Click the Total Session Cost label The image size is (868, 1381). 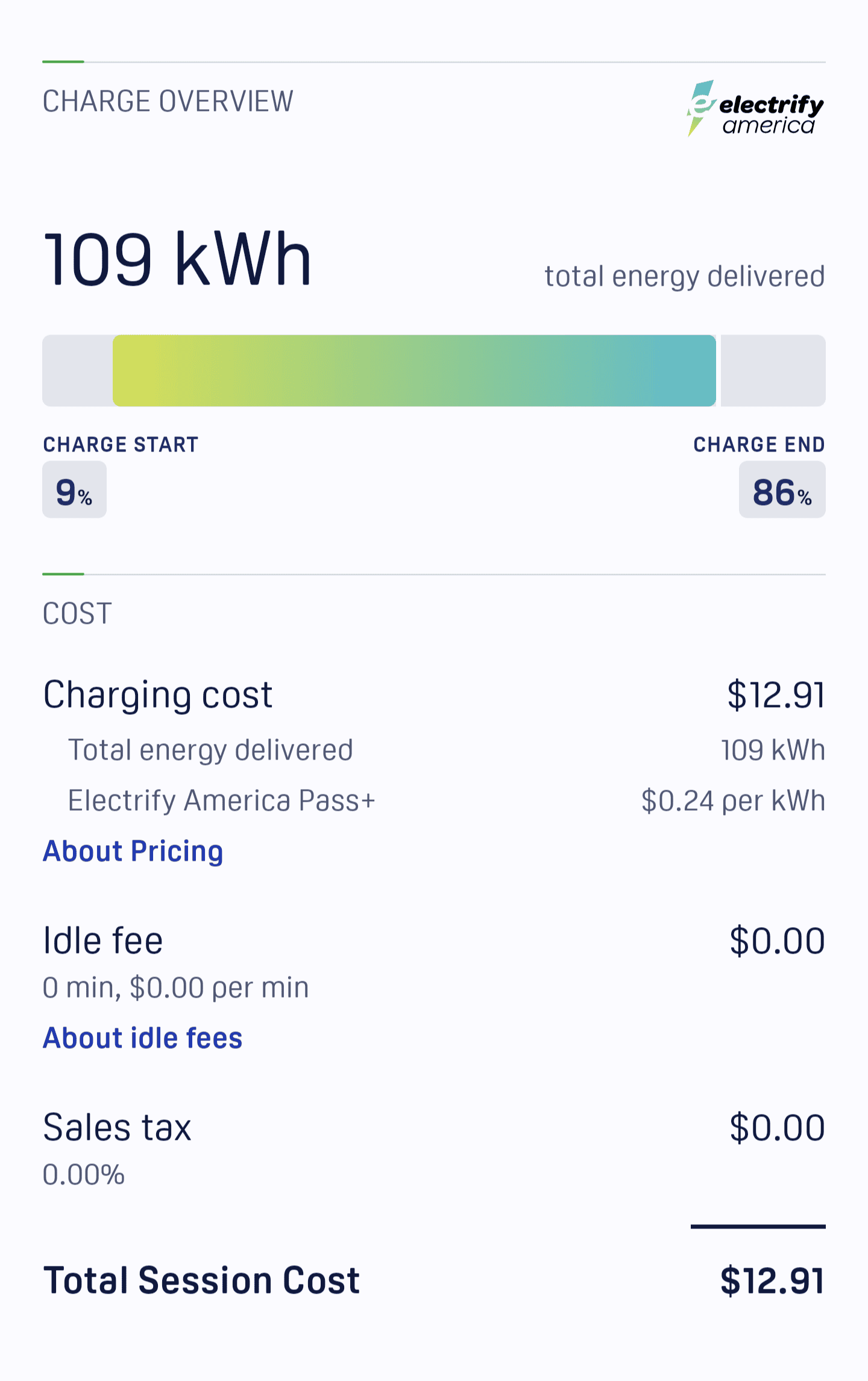pos(201,1280)
